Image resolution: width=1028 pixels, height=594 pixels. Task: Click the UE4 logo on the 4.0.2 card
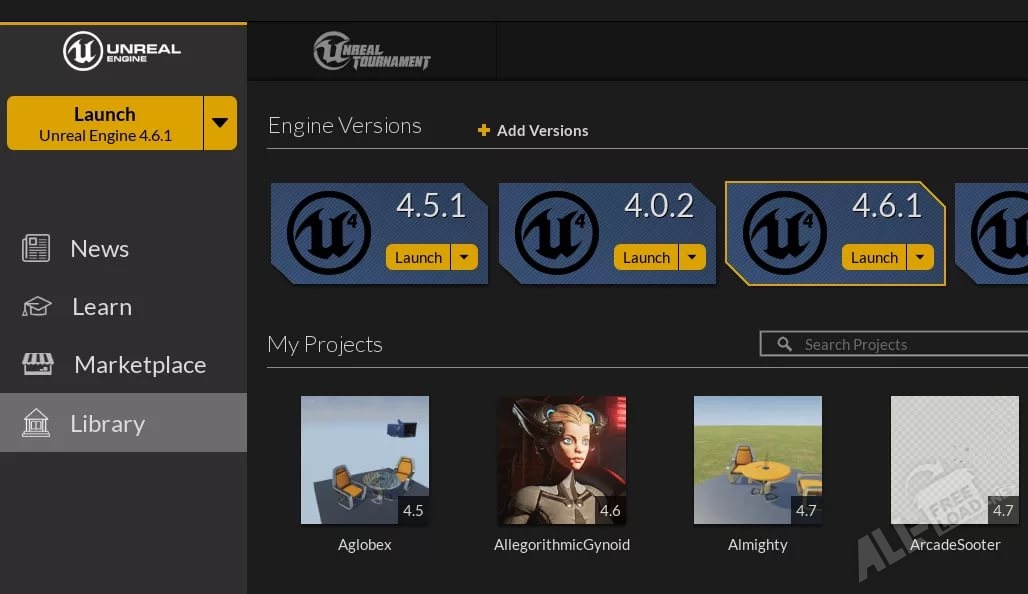point(557,233)
